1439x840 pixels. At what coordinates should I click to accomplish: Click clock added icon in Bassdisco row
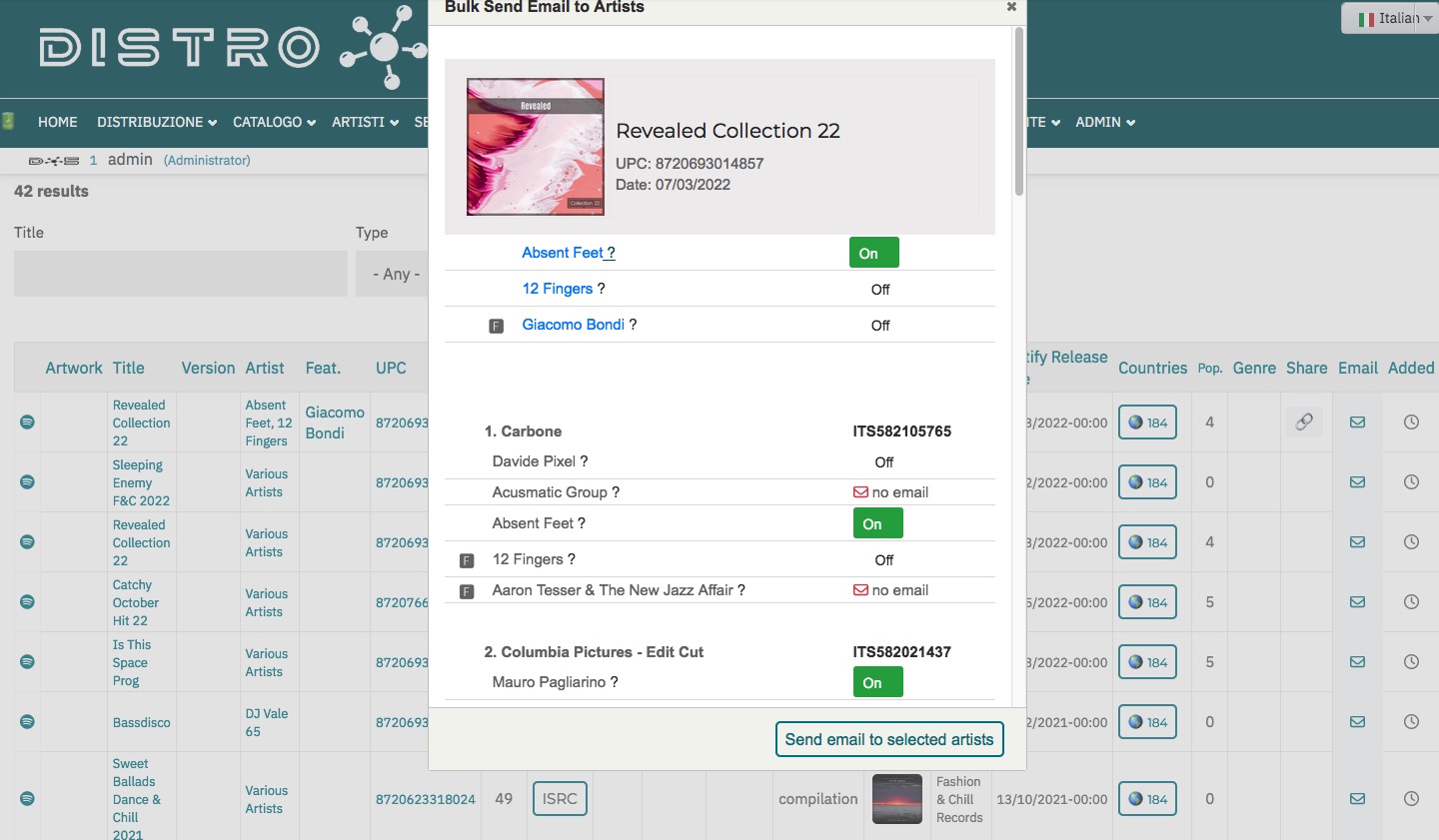1411,722
